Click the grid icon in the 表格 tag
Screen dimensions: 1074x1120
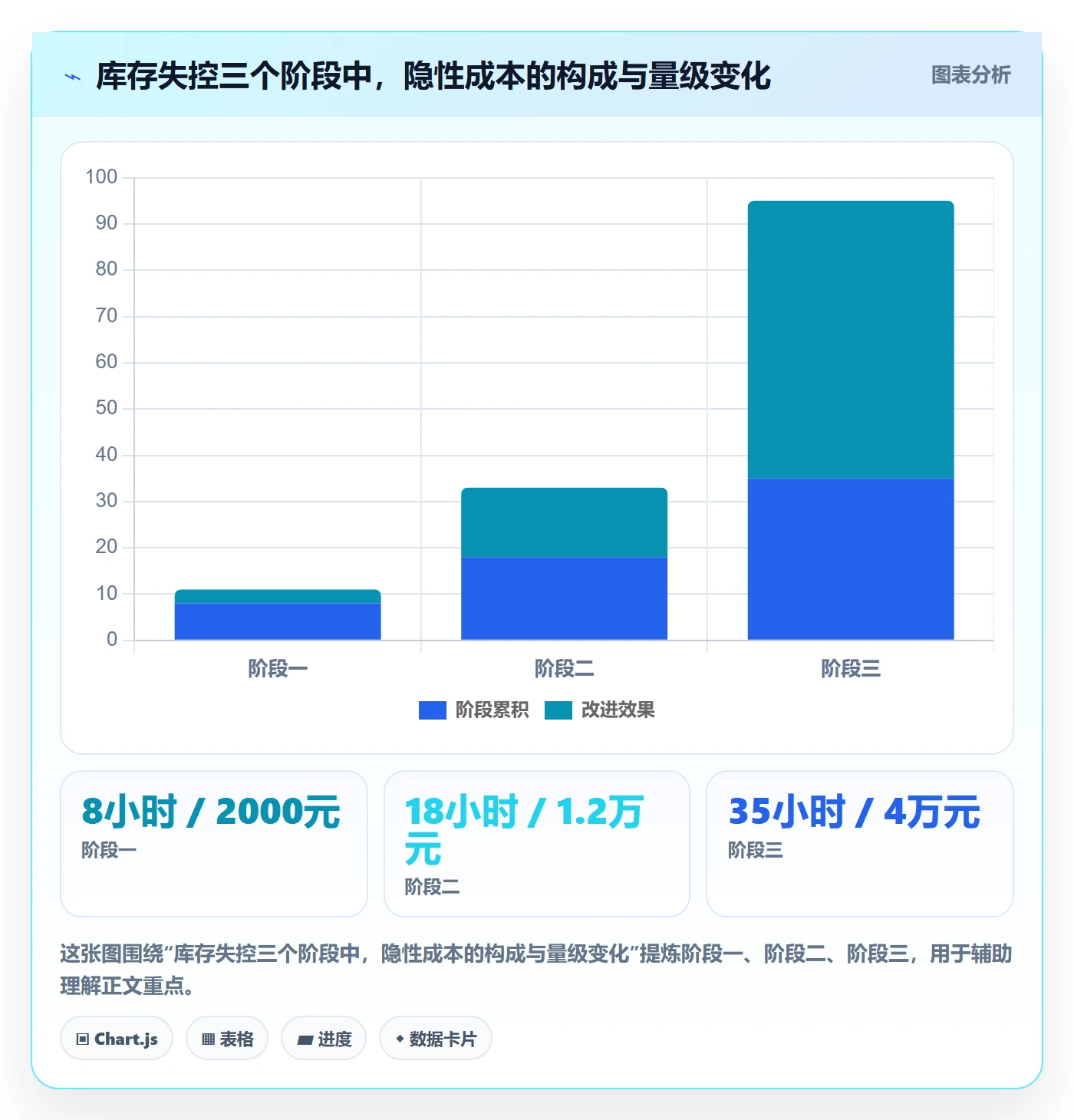pos(208,1039)
